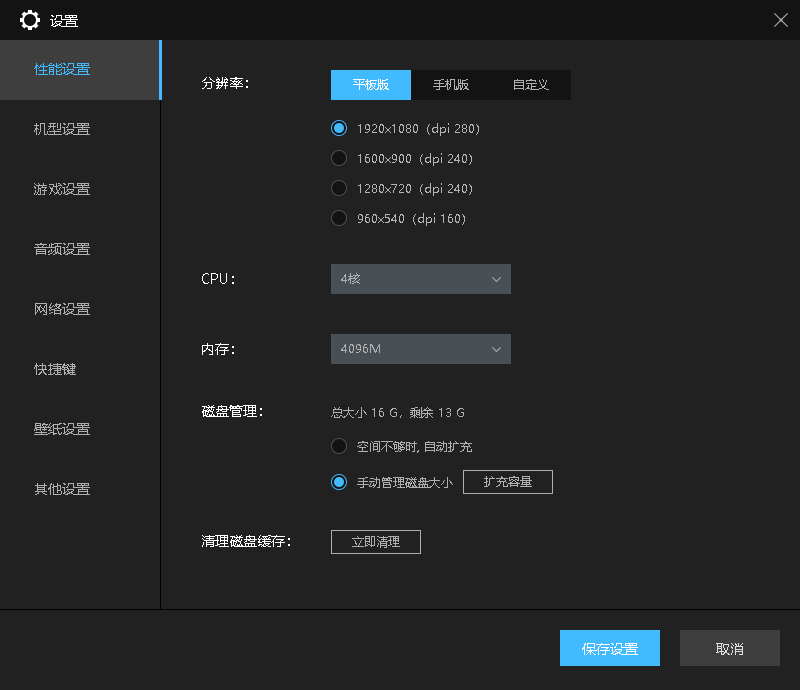This screenshot has height=690, width=800.
Task: Switch to the 手机版 resolution tab
Action: coord(450,85)
